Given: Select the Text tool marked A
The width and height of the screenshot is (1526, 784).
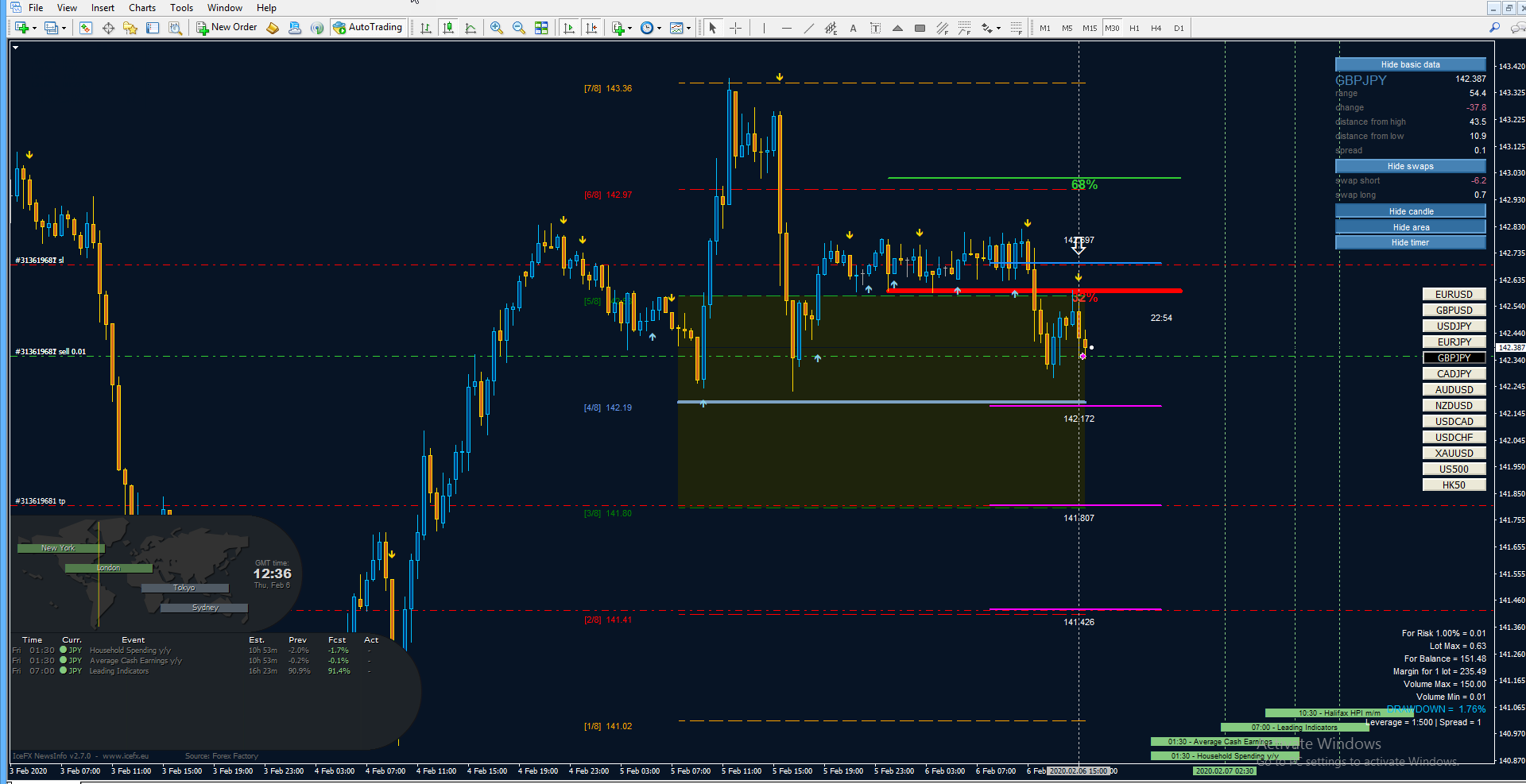Looking at the screenshot, I should click(x=853, y=28).
